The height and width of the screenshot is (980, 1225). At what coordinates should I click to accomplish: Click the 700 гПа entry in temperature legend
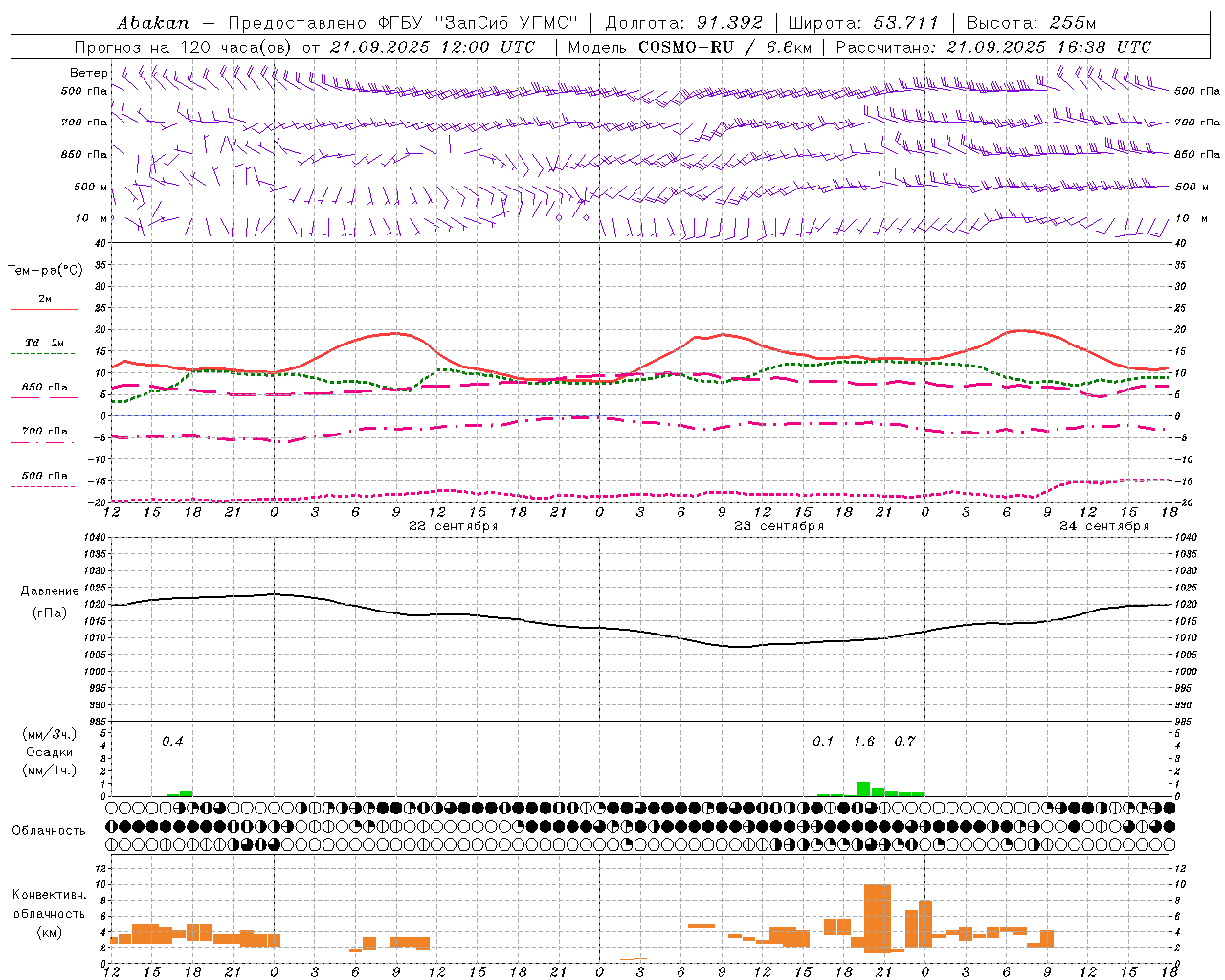[x=44, y=432]
